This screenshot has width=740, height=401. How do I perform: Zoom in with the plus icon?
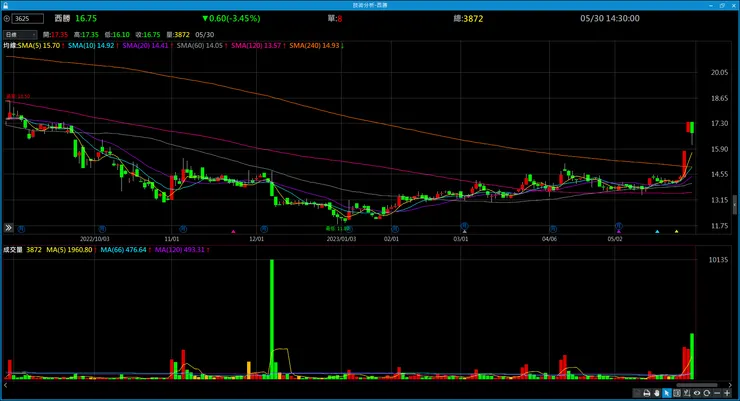(727, 393)
